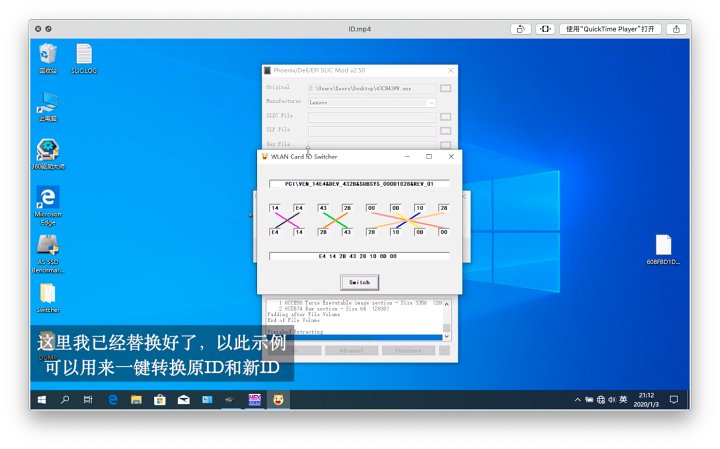Open the SLICLOG file on desktop

point(84,58)
